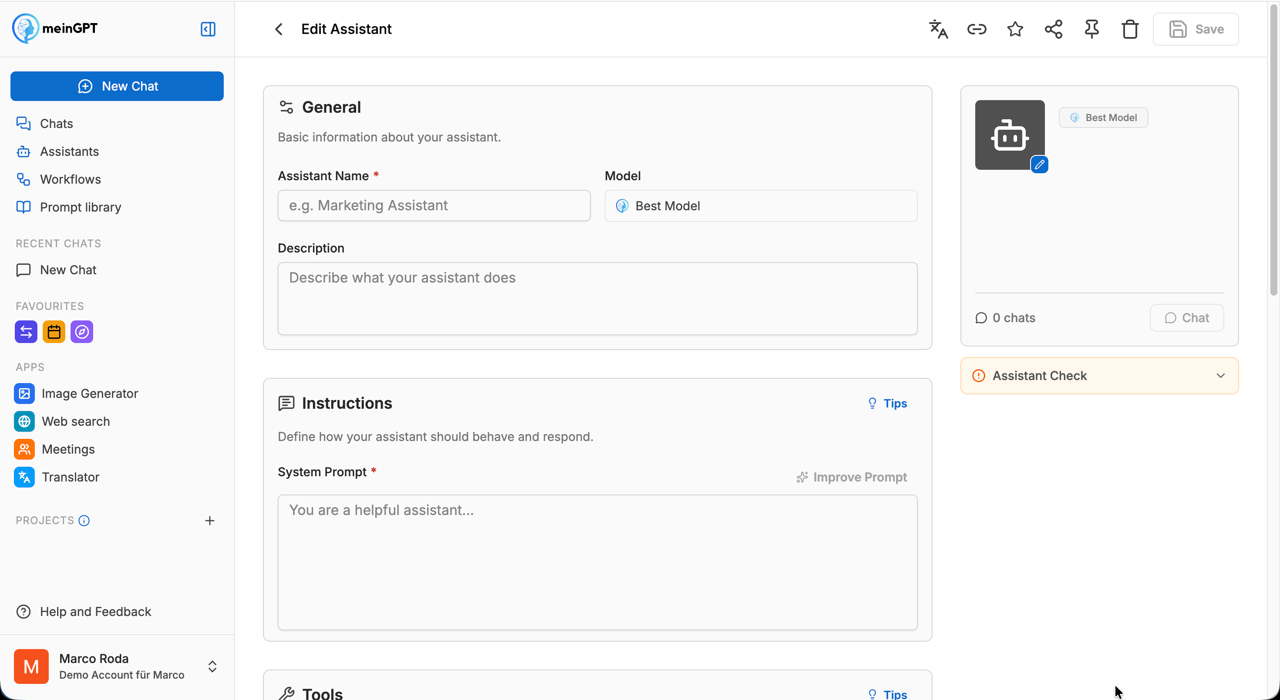Image resolution: width=1280 pixels, height=700 pixels.
Task: Click the System Prompt text area
Action: point(598,563)
